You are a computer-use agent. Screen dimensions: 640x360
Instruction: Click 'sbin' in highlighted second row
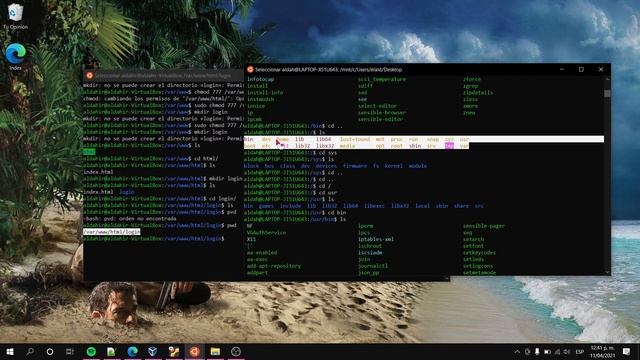click(x=415, y=146)
